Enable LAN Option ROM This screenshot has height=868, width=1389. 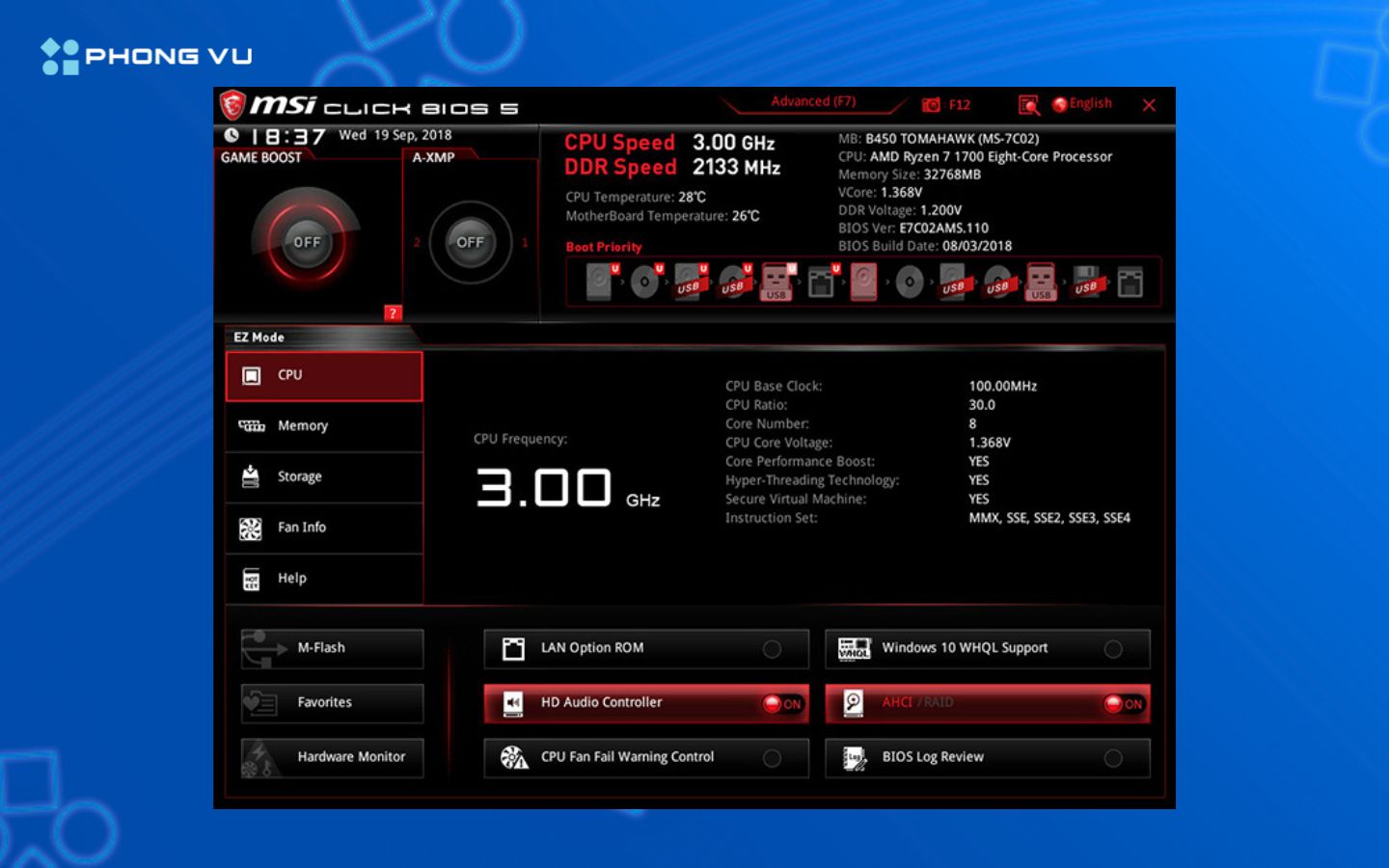(772, 649)
